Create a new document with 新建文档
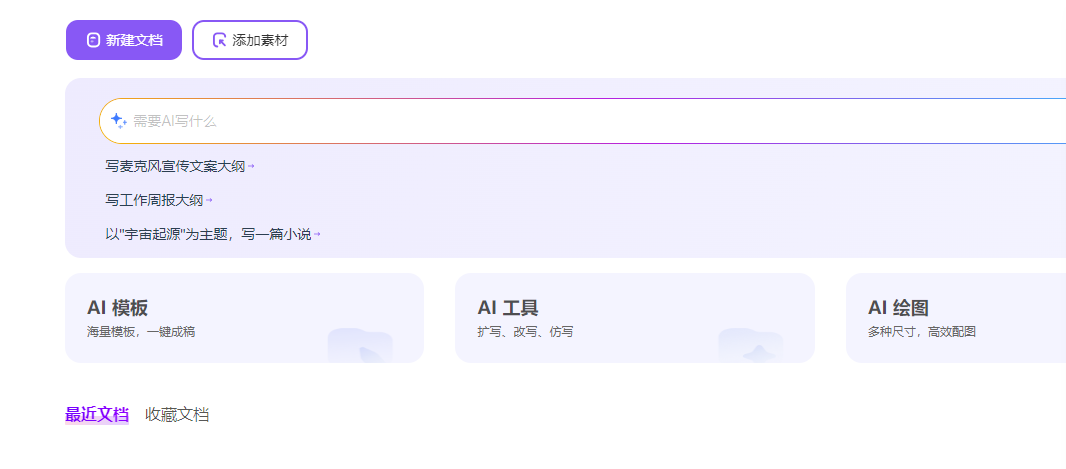This screenshot has height=469, width=1066. pos(124,40)
